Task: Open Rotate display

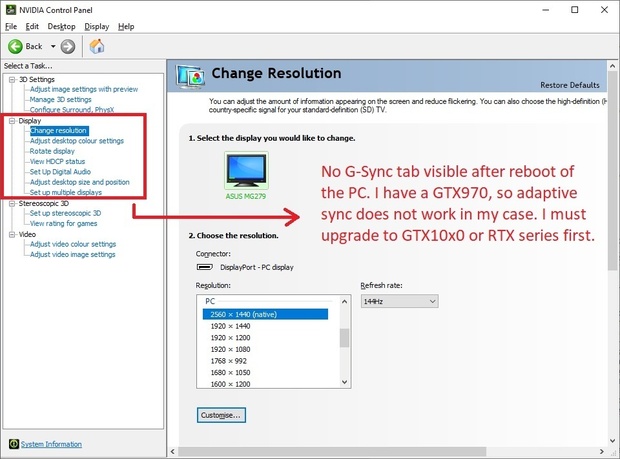Action: (52, 151)
